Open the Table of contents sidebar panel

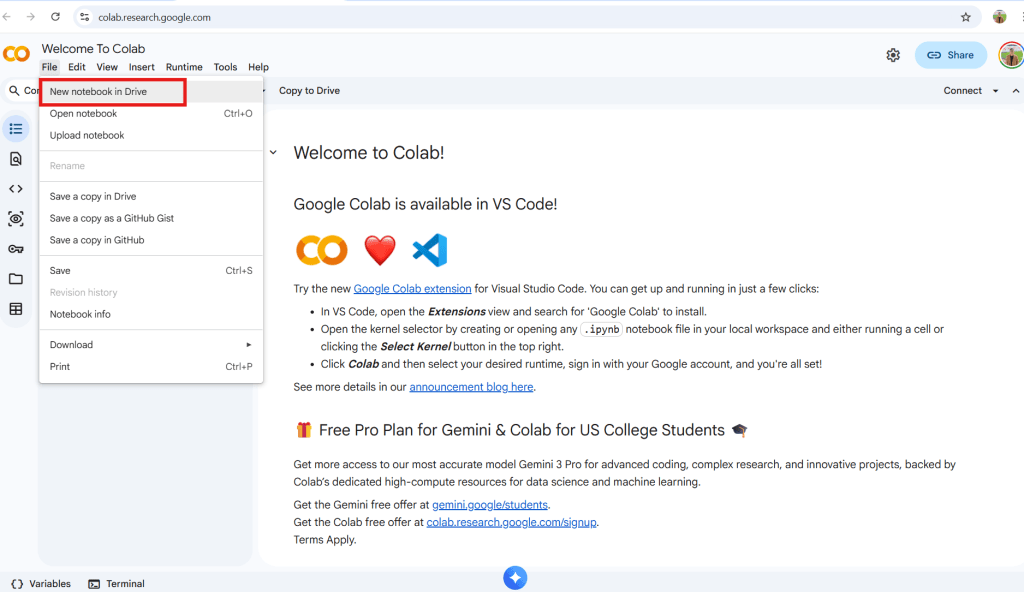pos(16,129)
